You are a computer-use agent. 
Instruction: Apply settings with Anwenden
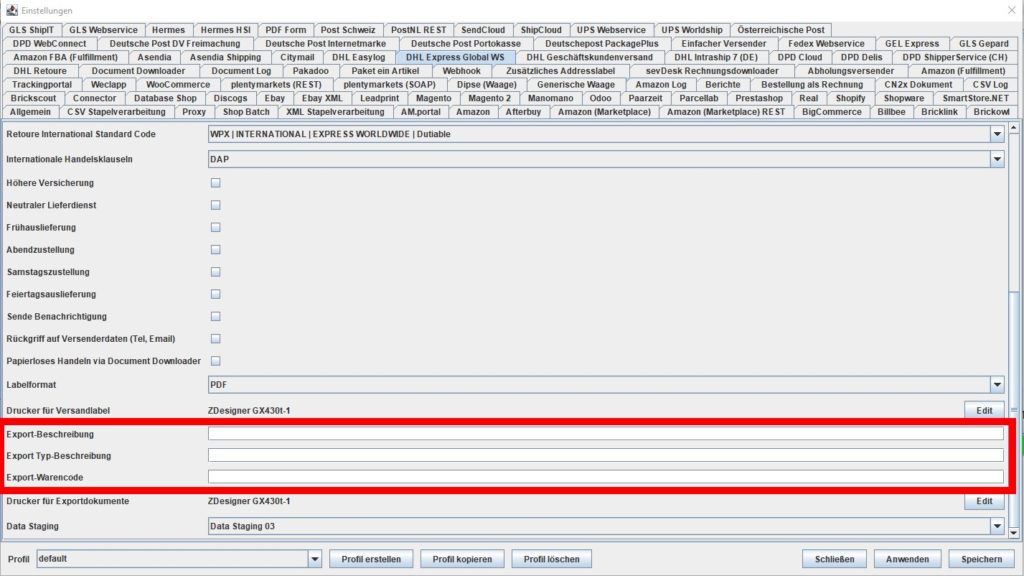pyautogui.click(x=907, y=559)
